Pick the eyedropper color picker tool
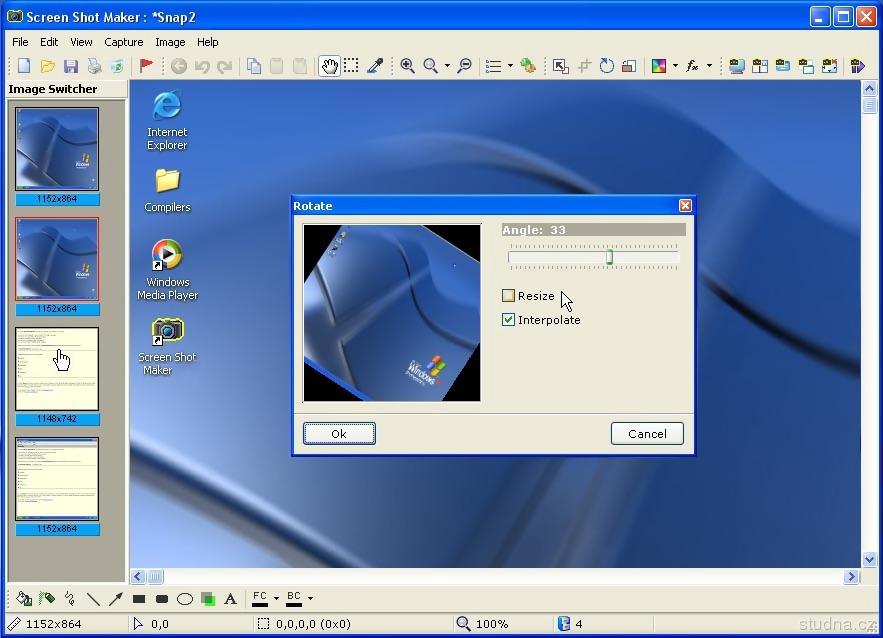 [375, 66]
